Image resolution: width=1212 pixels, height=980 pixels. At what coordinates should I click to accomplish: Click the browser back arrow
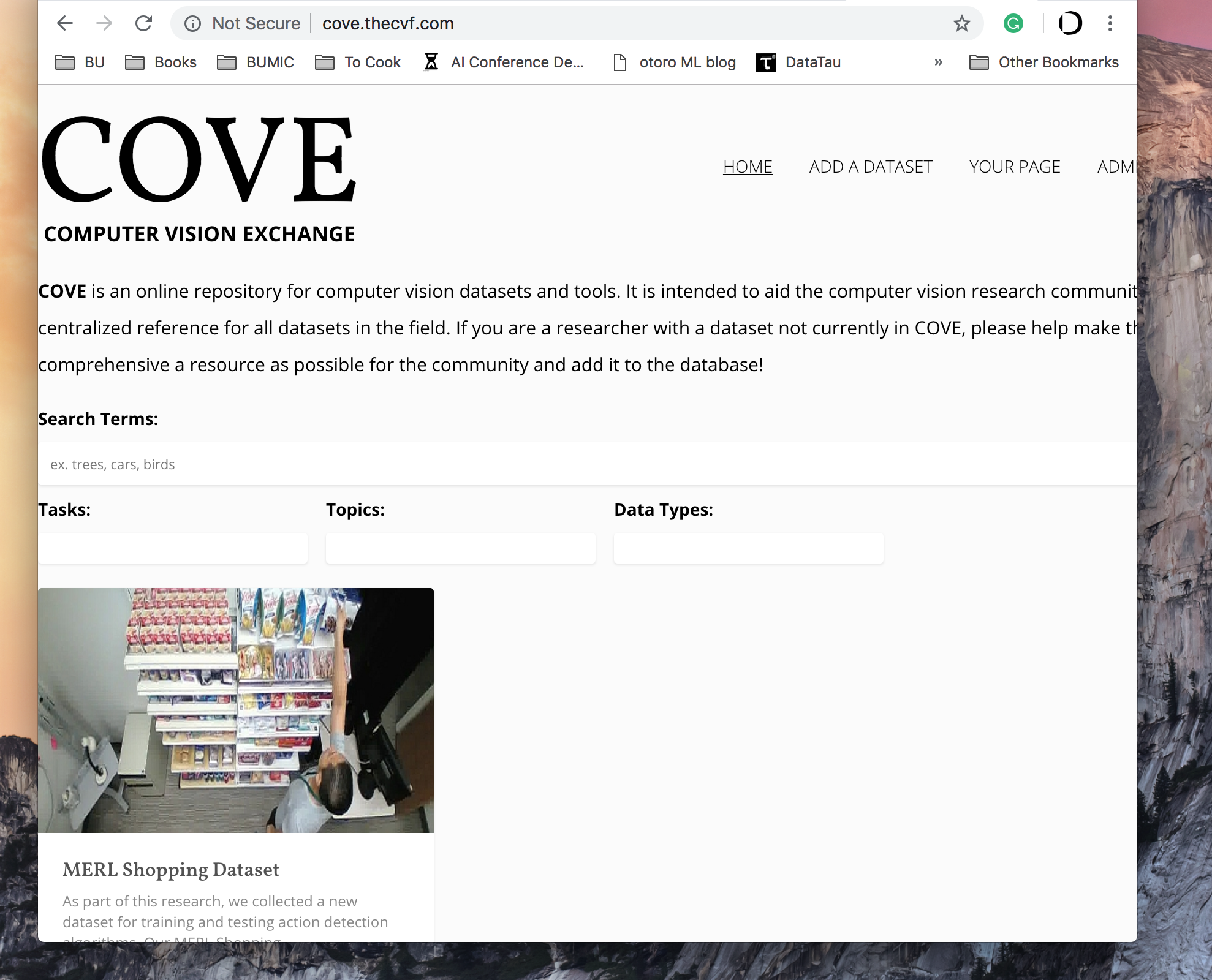pos(65,23)
